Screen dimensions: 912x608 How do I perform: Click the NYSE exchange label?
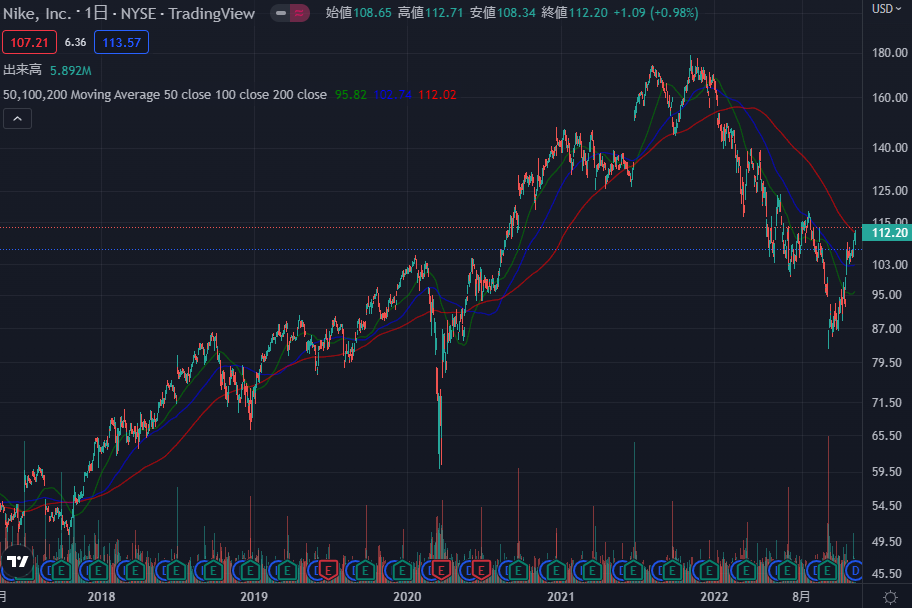[139, 13]
